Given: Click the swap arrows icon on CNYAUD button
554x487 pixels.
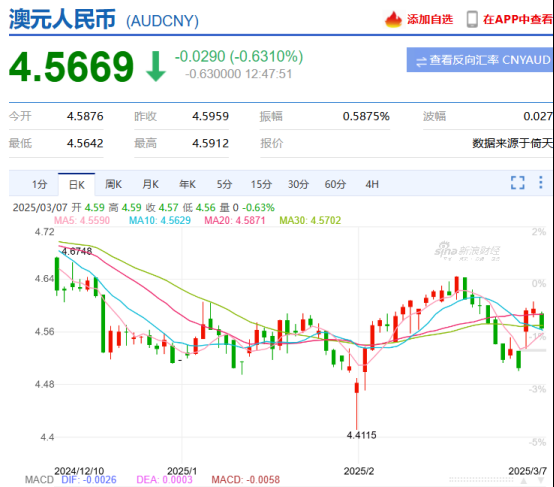Looking at the screenshot, I should point(421,62).
